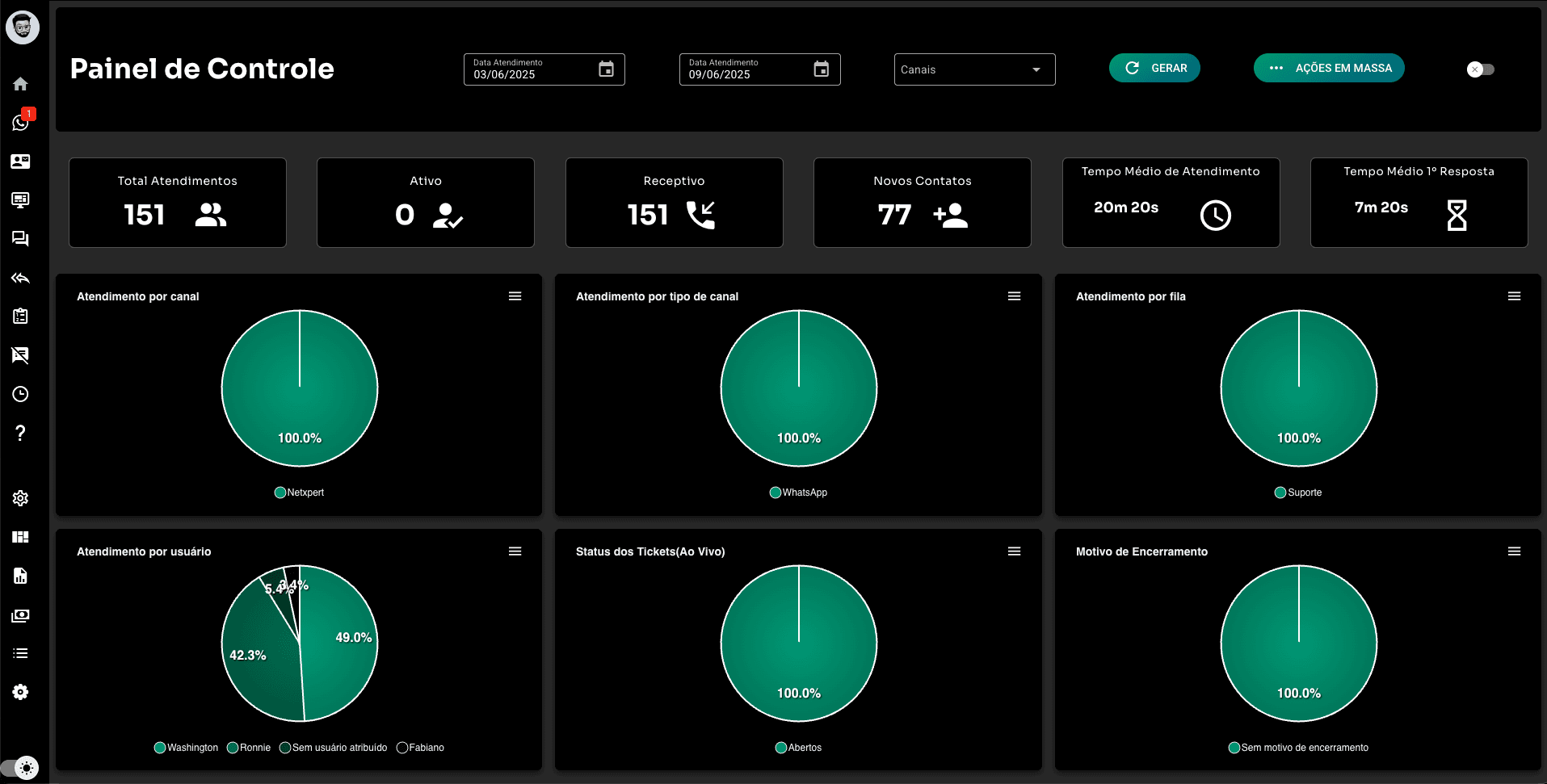Open the Chats panel icon
The height and width of the screenshot is (784, 1547).
coord(20,239)
